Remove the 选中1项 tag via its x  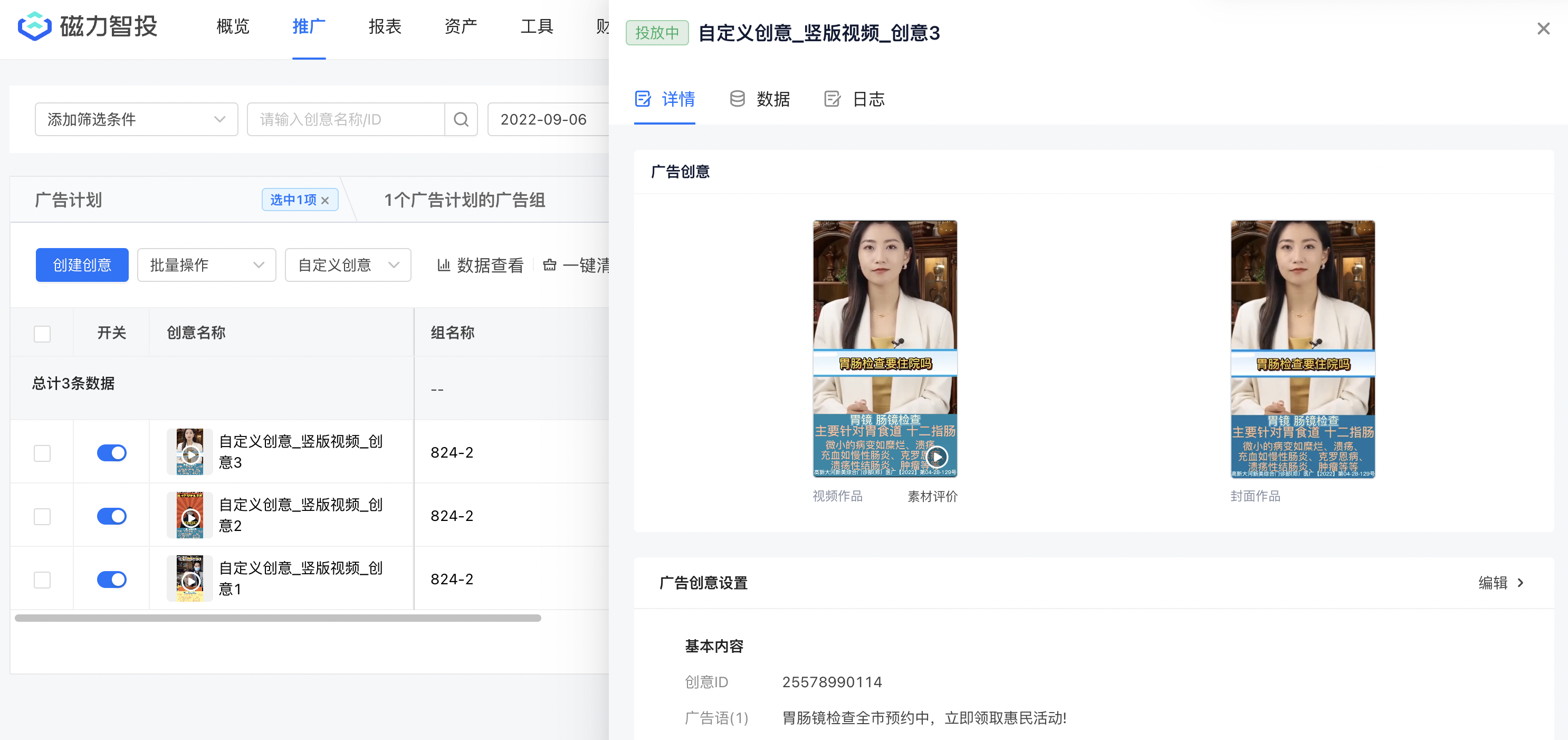tap(325, 201)
